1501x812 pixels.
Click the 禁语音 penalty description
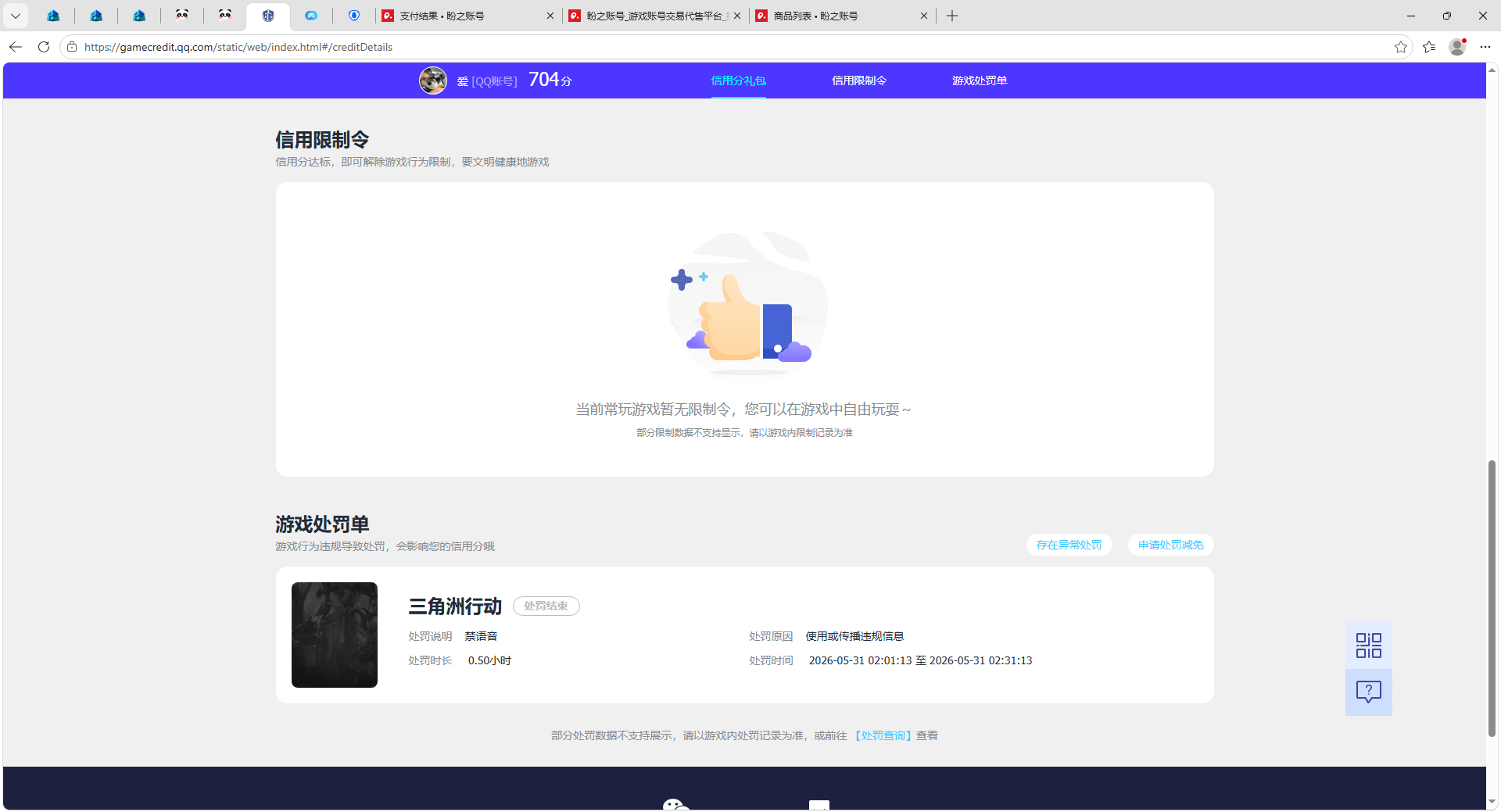click(x=481, y=636)
